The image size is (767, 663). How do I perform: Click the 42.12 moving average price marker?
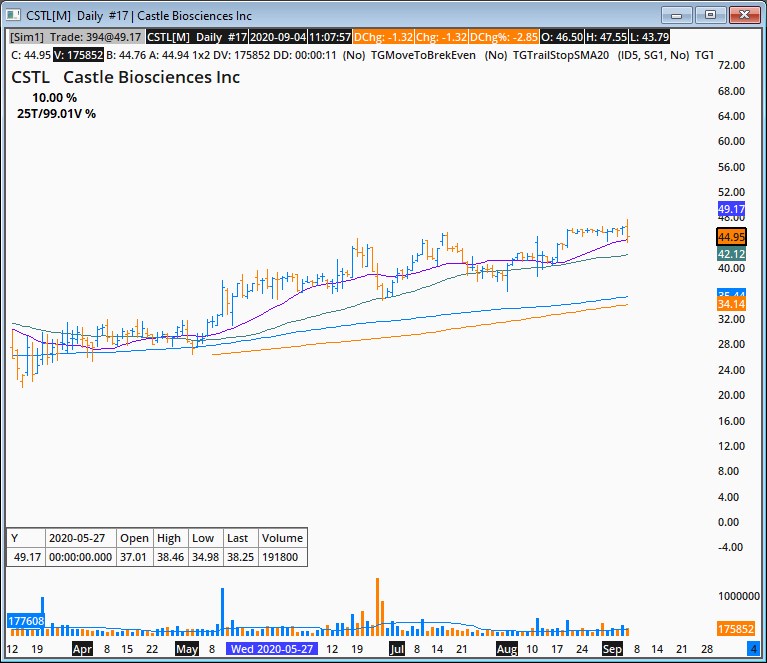[x=731, y=254]
